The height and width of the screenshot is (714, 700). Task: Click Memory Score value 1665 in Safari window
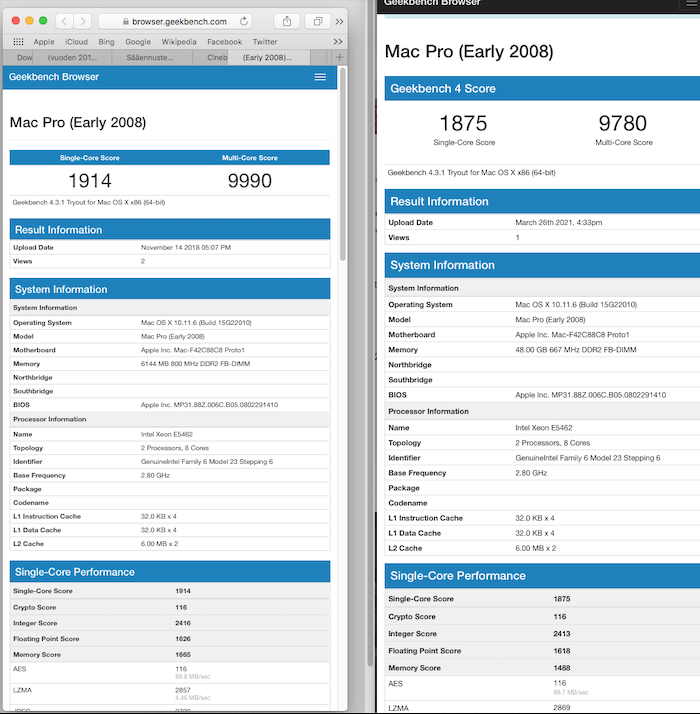pyautogui.click(x=183, y=654)
